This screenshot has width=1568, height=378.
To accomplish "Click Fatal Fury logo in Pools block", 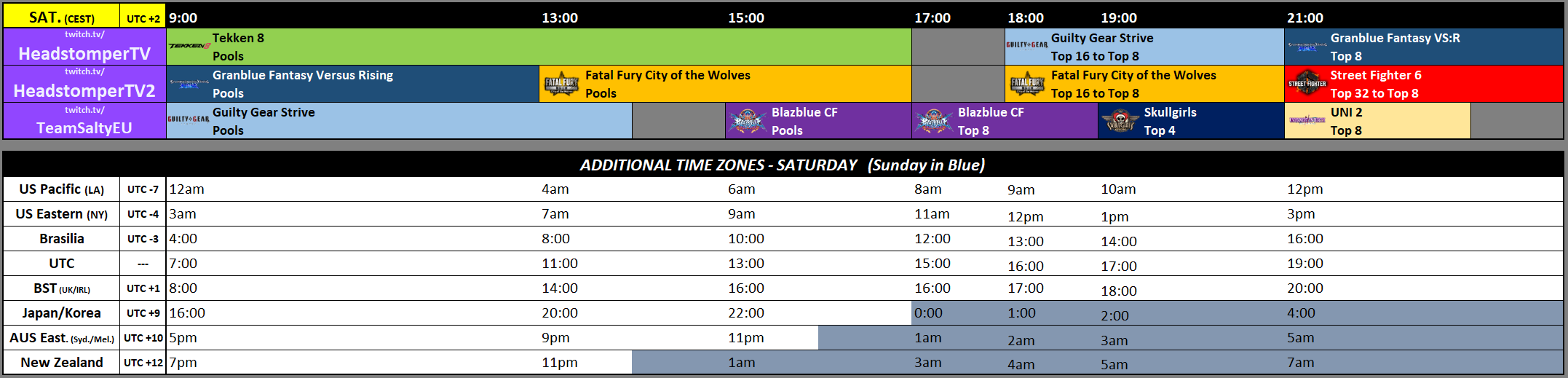I will (562, 84).
